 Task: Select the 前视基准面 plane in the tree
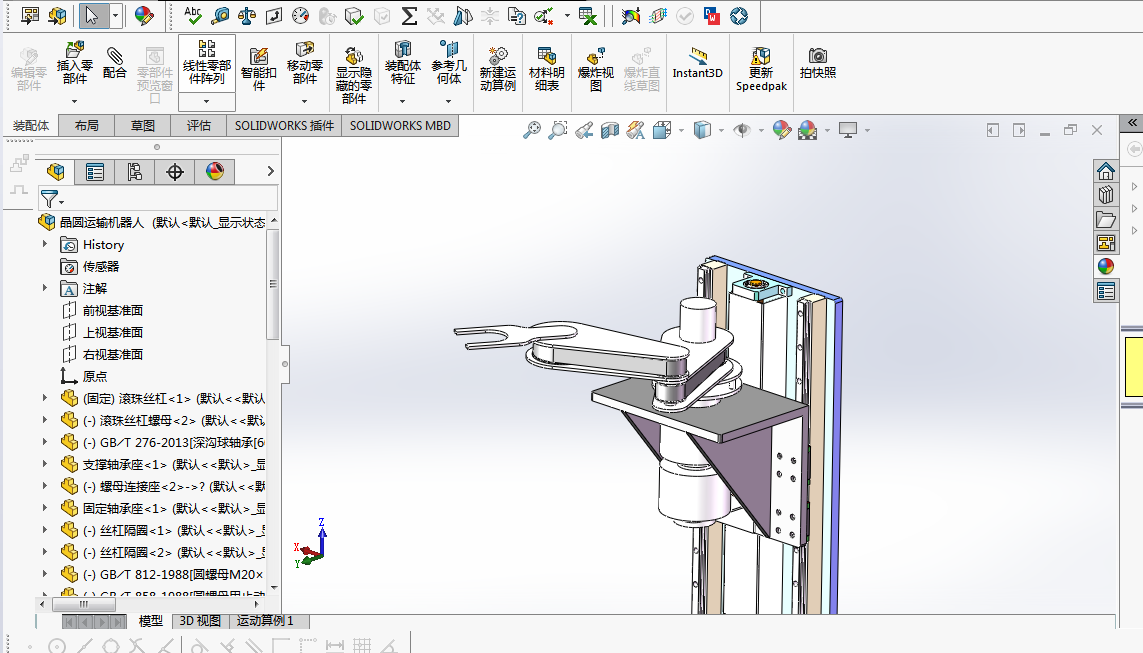[112, 310]
